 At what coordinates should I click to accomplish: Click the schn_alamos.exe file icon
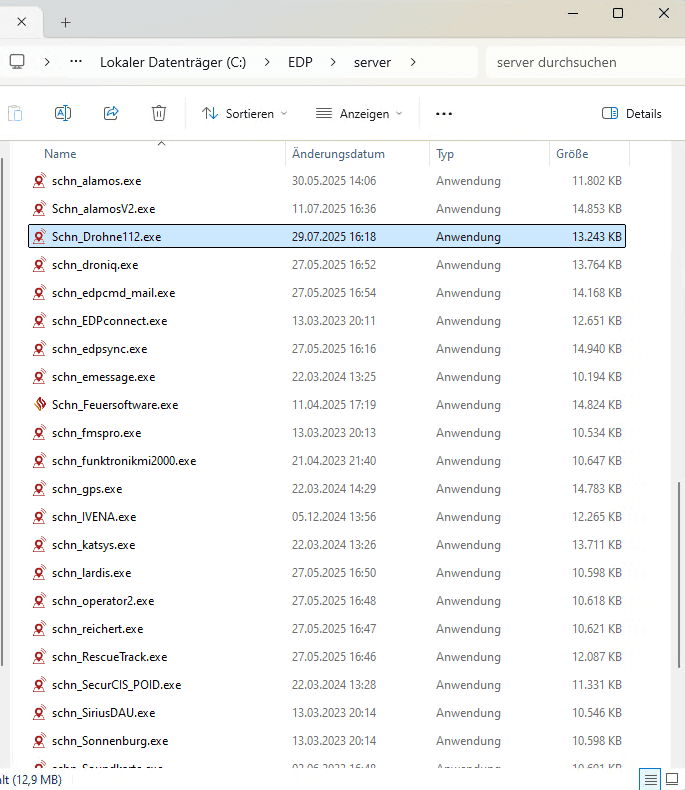coord(39,181)
